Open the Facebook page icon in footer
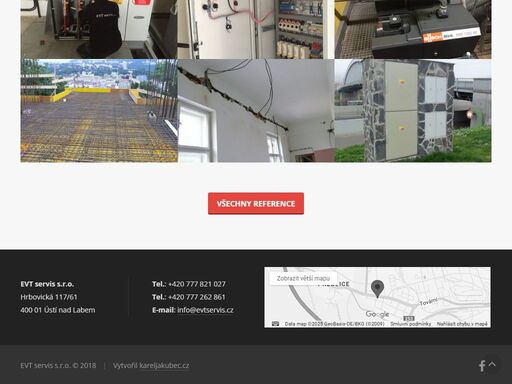512x384 pixels. tap(482, 366)
